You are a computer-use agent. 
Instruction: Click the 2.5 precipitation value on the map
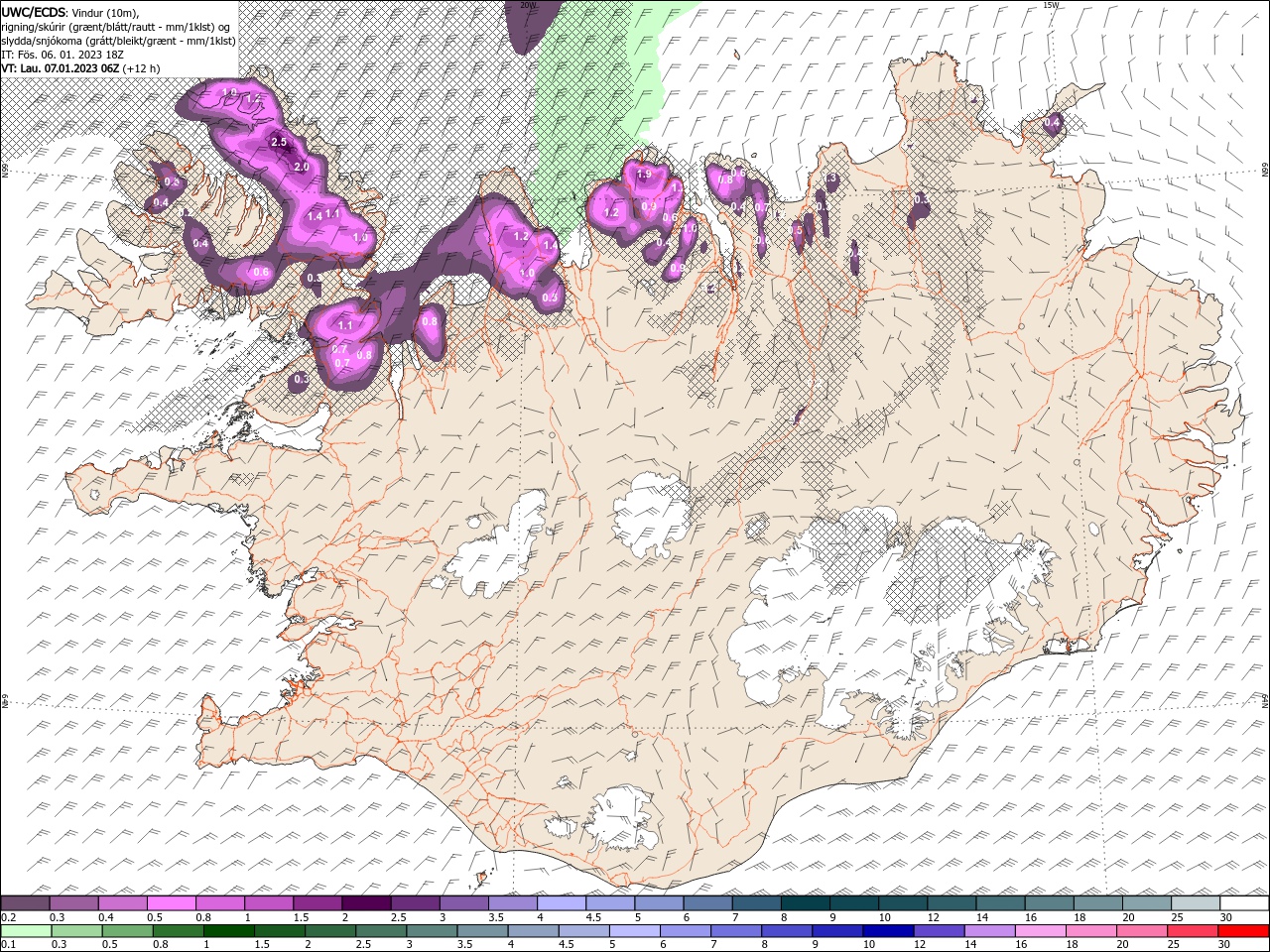click(x=279, y=142)
